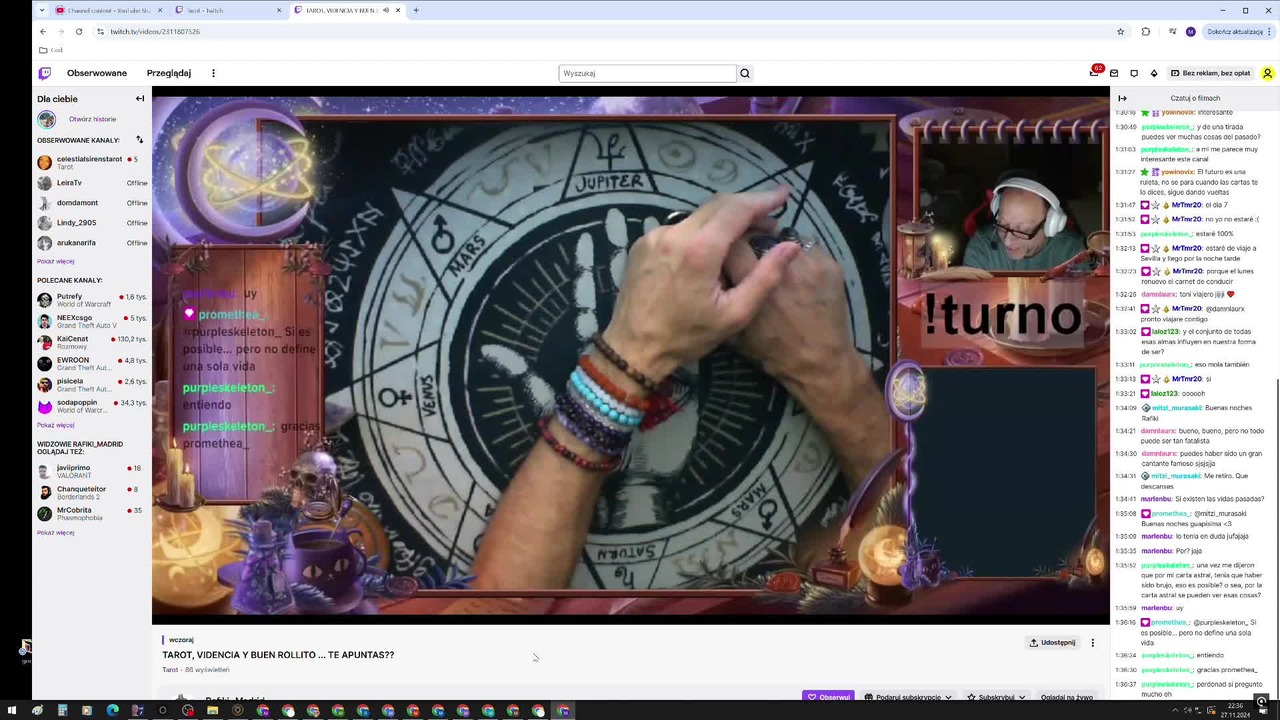This screenshot has width=1280, height=720.
Task: Bookmark this page with the star icon
Action: (x=1120, y=31)
